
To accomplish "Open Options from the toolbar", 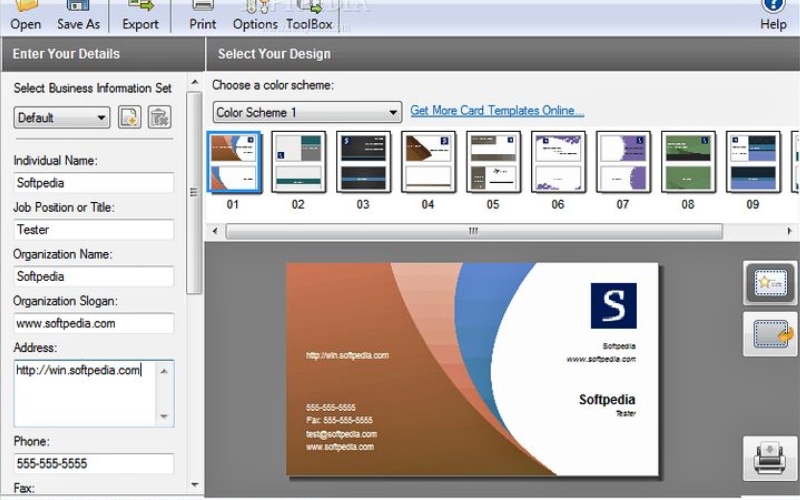I will pyautogui.click(x=255, y=16).
